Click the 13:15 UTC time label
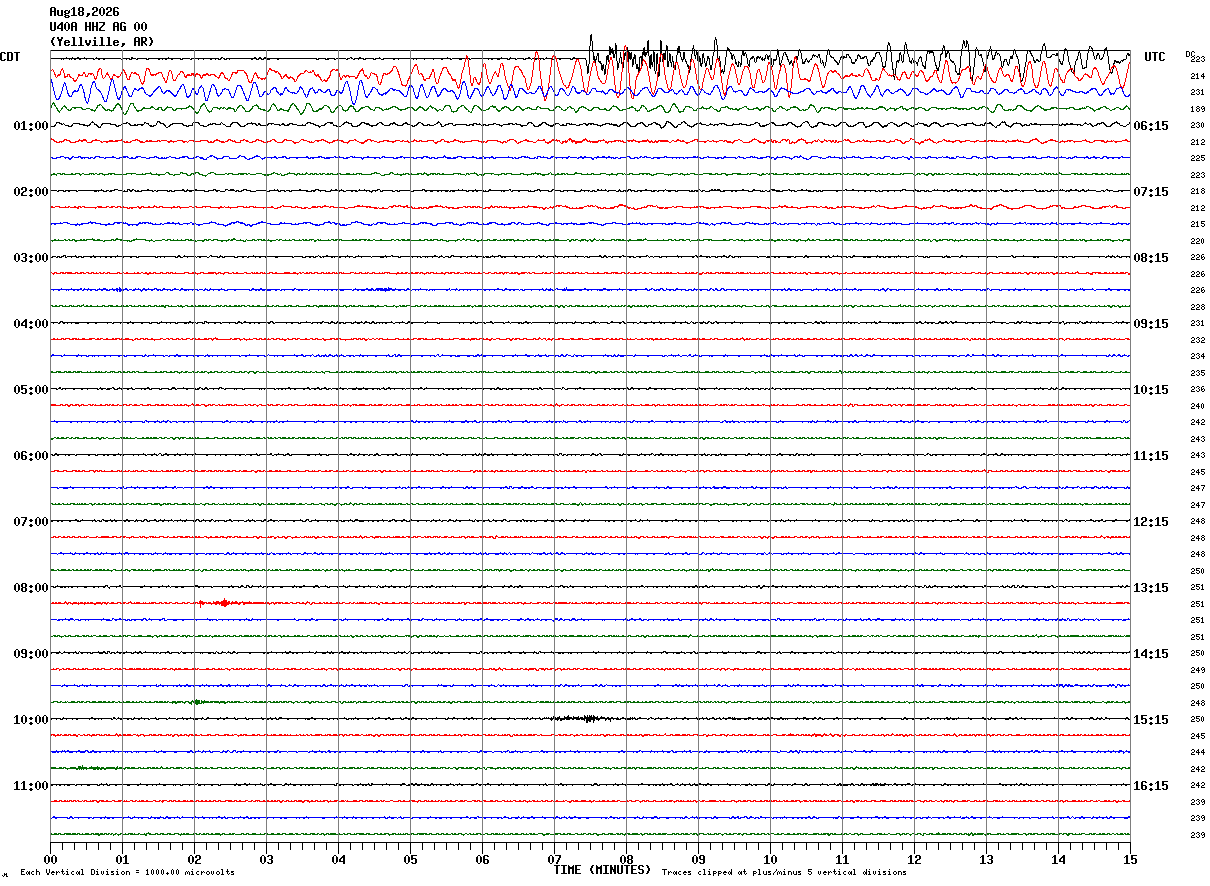This screenshot has width=1210, height=886. click(x=1150, y=588)
